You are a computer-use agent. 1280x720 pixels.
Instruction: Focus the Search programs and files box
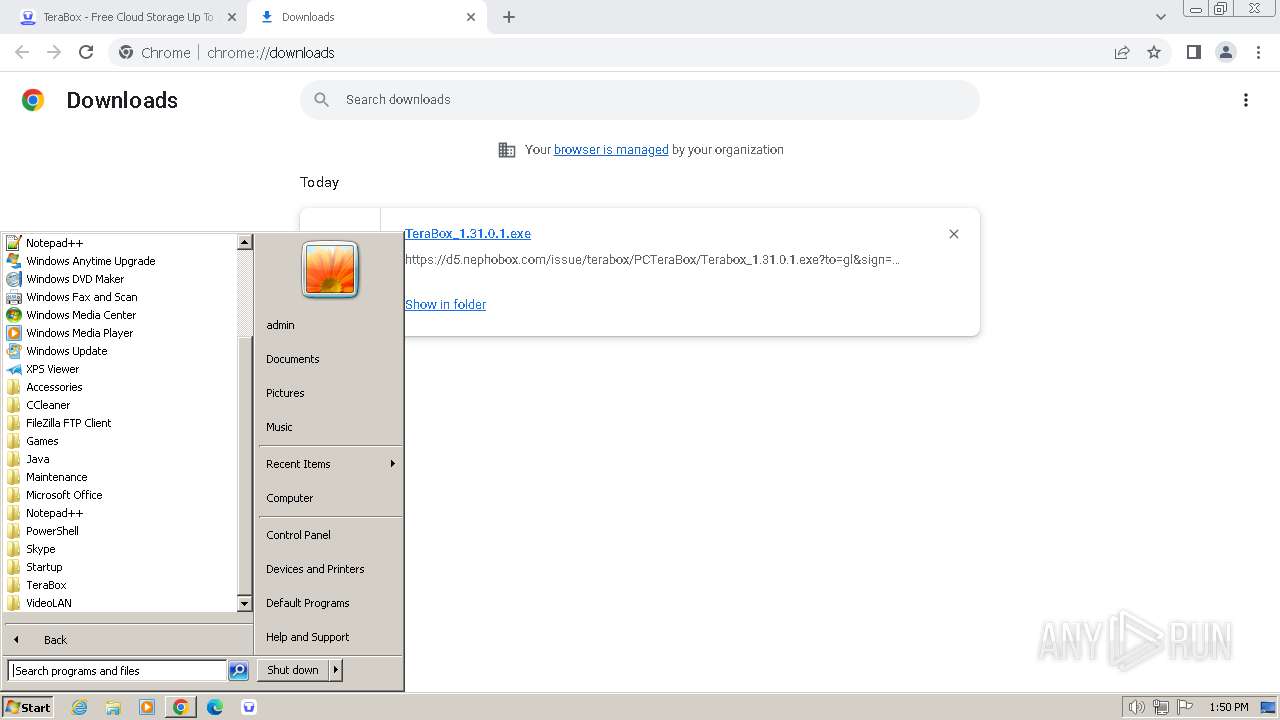[117, 671]
